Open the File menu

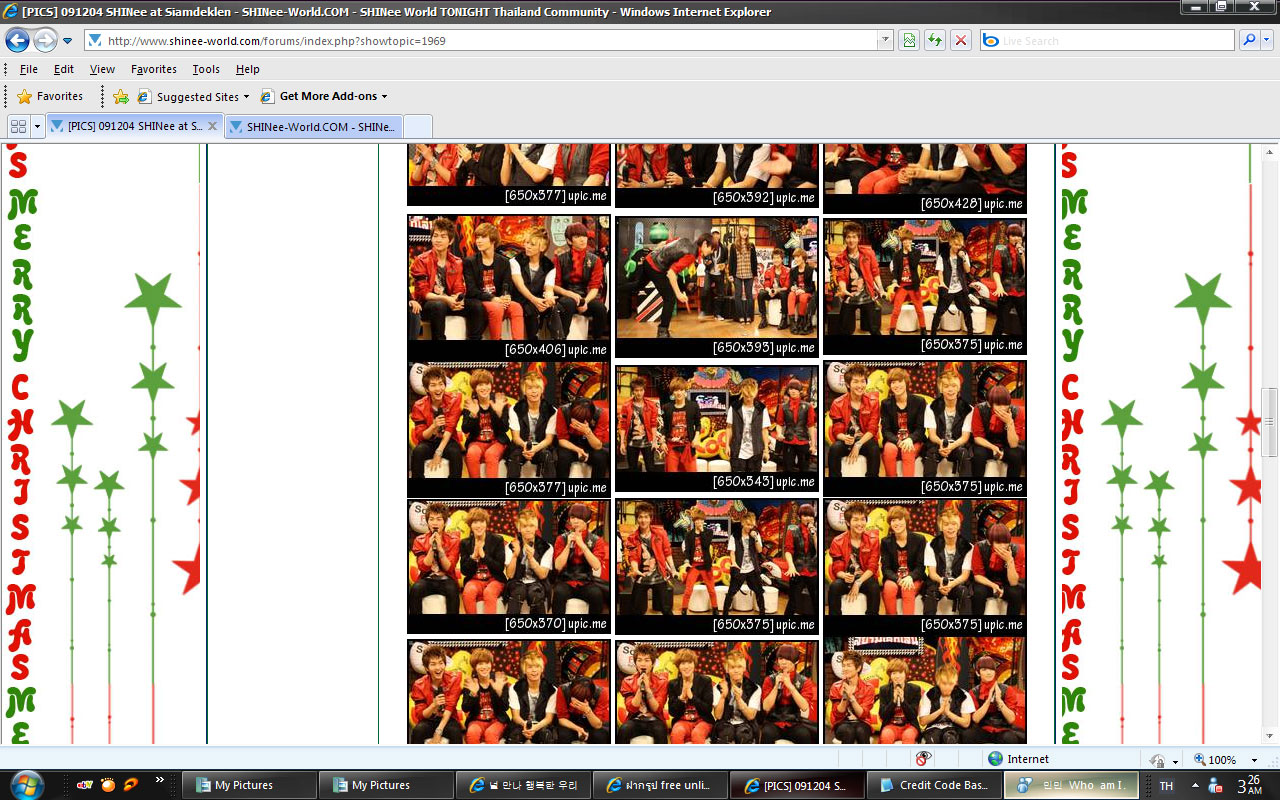pyautogui.click(x=29, y=69)
